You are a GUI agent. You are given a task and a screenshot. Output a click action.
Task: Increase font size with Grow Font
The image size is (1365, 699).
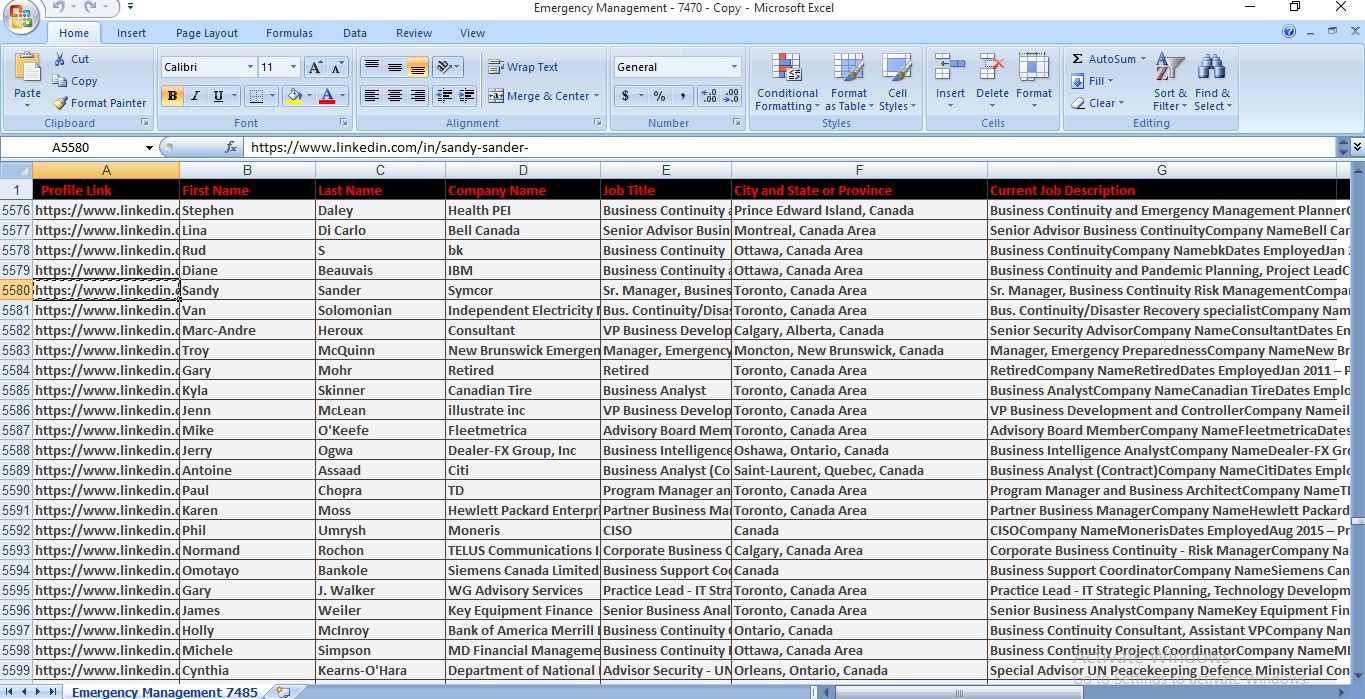[315, 67]
